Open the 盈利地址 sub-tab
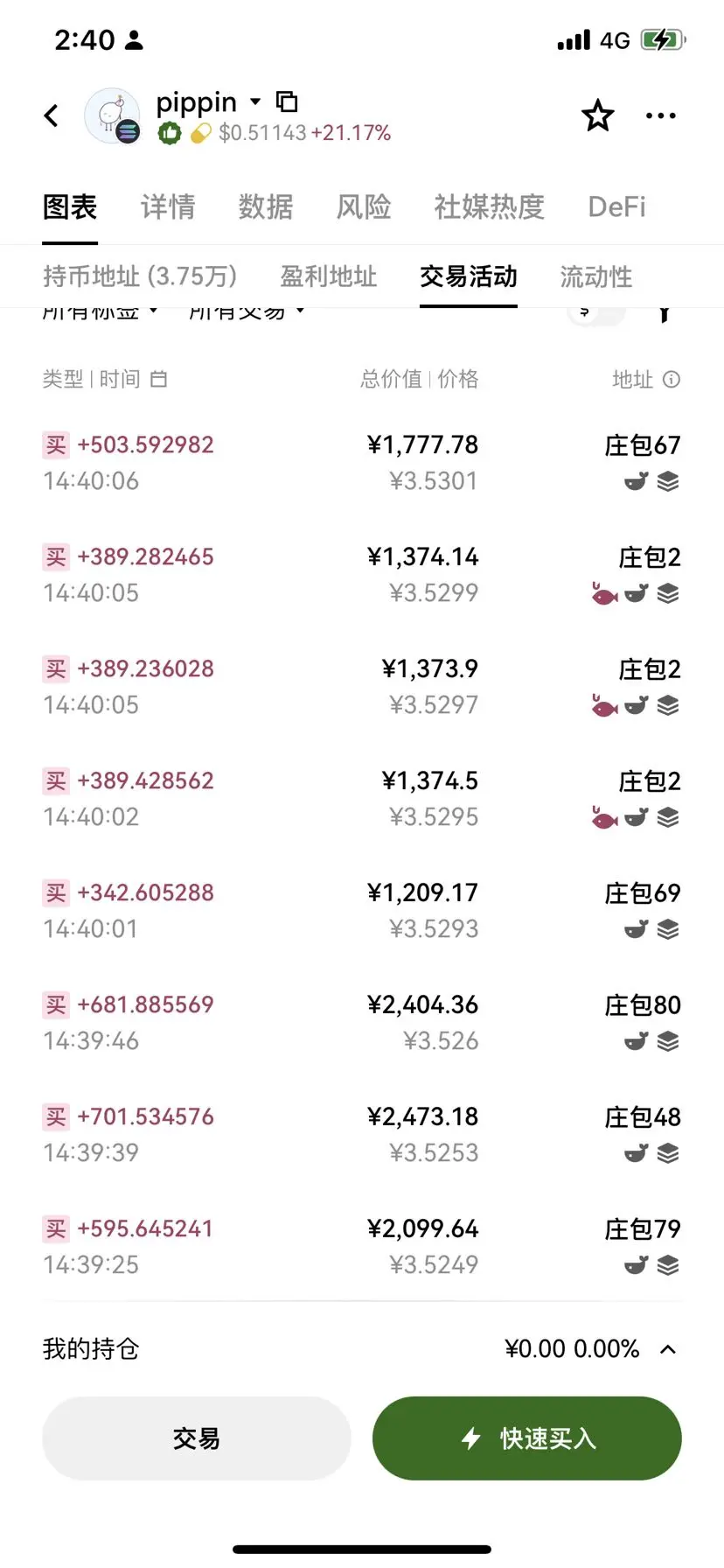 (x=328, y=276)
